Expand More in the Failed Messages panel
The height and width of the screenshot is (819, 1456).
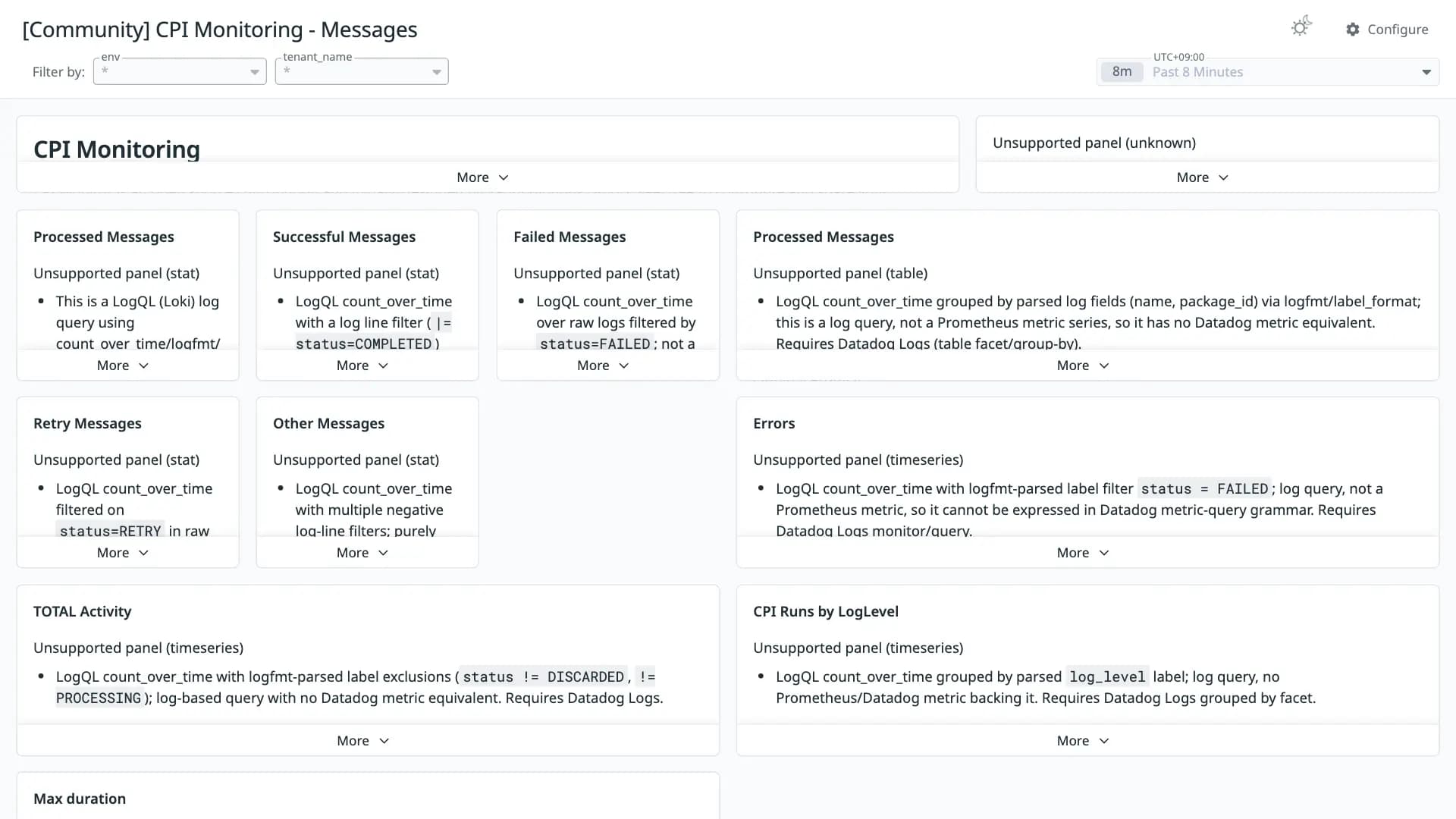coord(603,366)
